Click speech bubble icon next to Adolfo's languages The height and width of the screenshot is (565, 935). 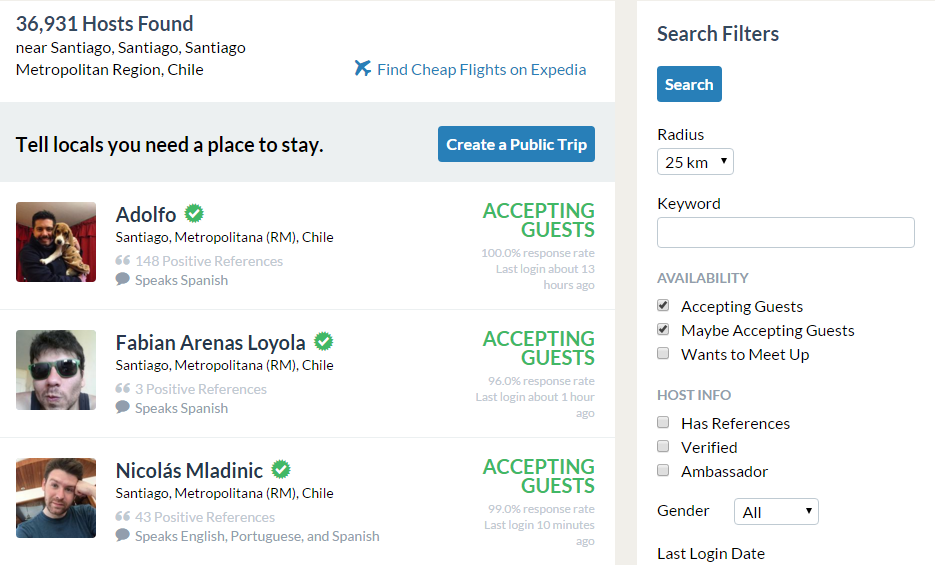coord(123,280)
